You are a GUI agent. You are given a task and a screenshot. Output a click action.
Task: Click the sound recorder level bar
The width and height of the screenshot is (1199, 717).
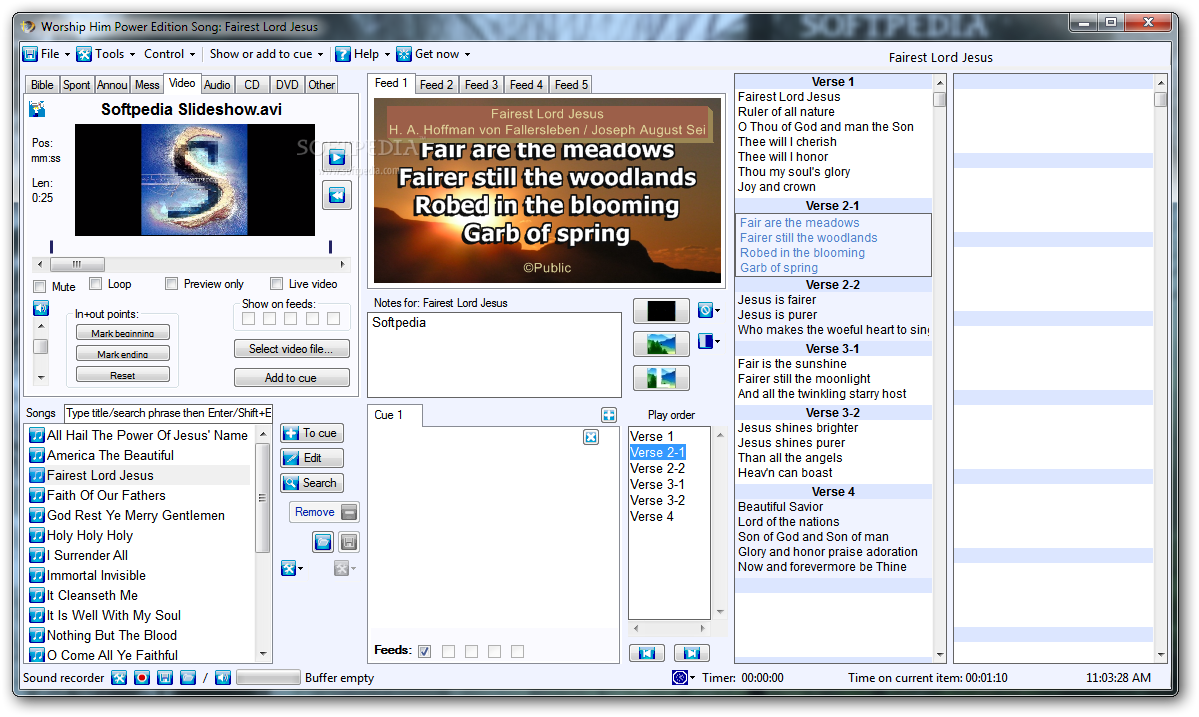click(x=268, y=678)
